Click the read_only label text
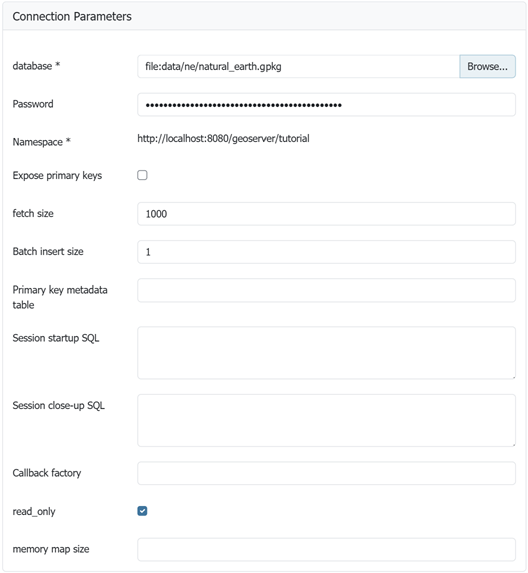The image size is (528, 573). point(34,512)
